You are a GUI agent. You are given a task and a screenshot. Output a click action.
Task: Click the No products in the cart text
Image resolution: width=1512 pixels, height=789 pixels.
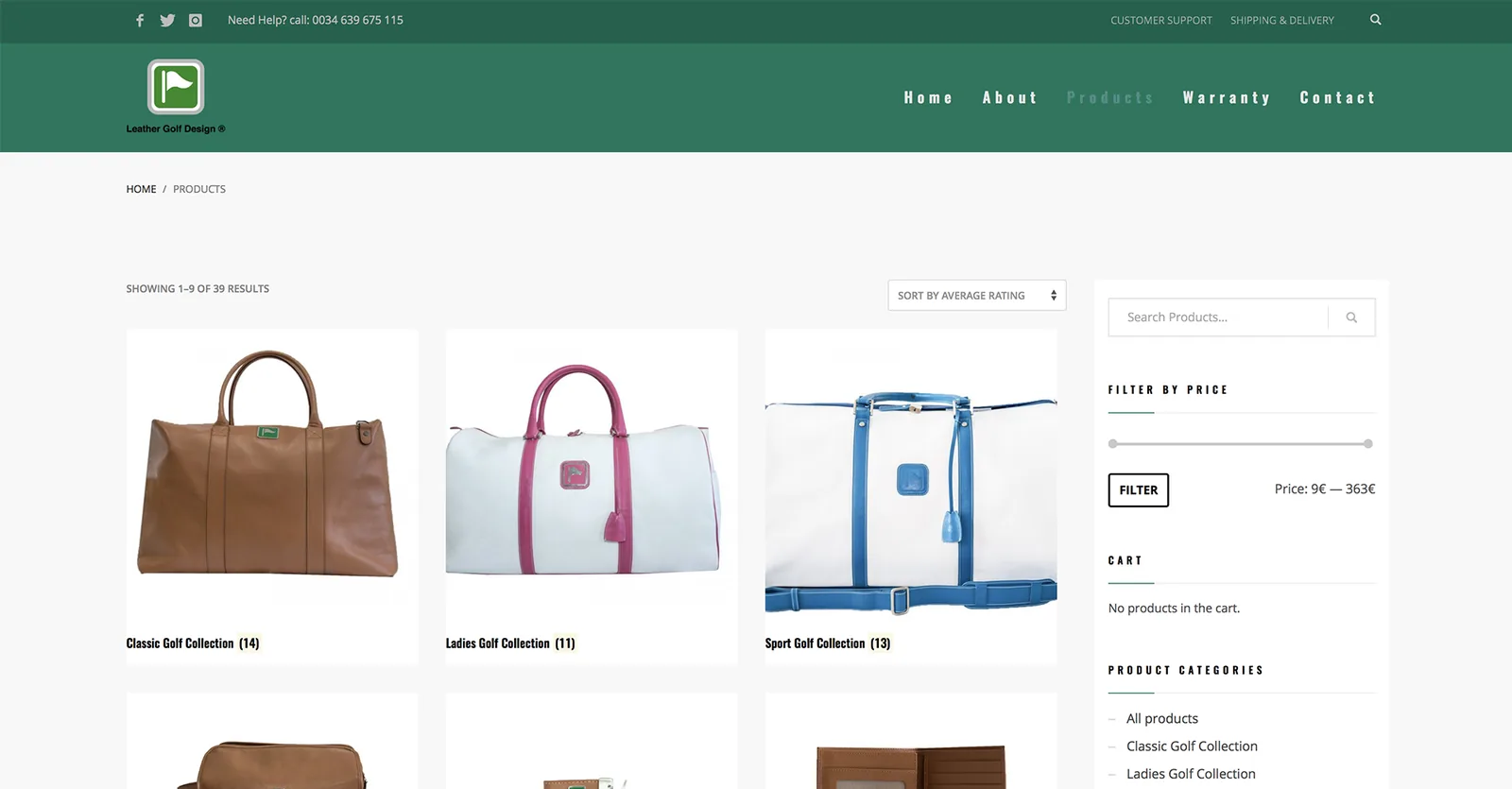pyautogui.click(x=1174, y=609)
